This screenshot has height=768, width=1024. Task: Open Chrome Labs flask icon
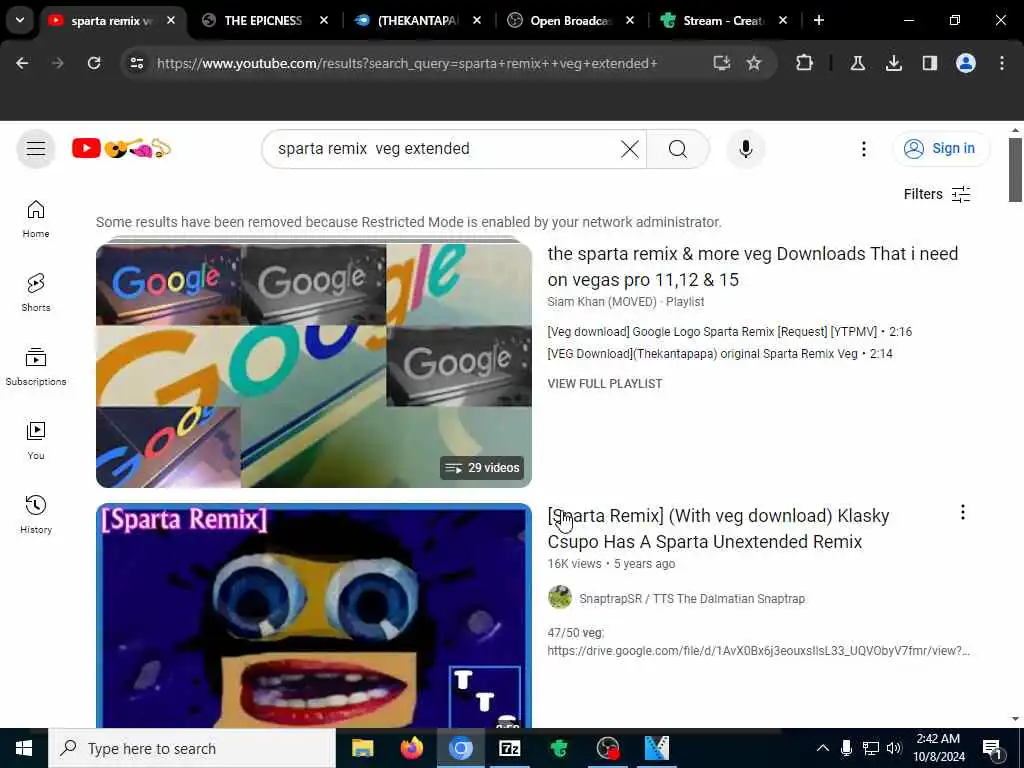click(x=857, y=63)
